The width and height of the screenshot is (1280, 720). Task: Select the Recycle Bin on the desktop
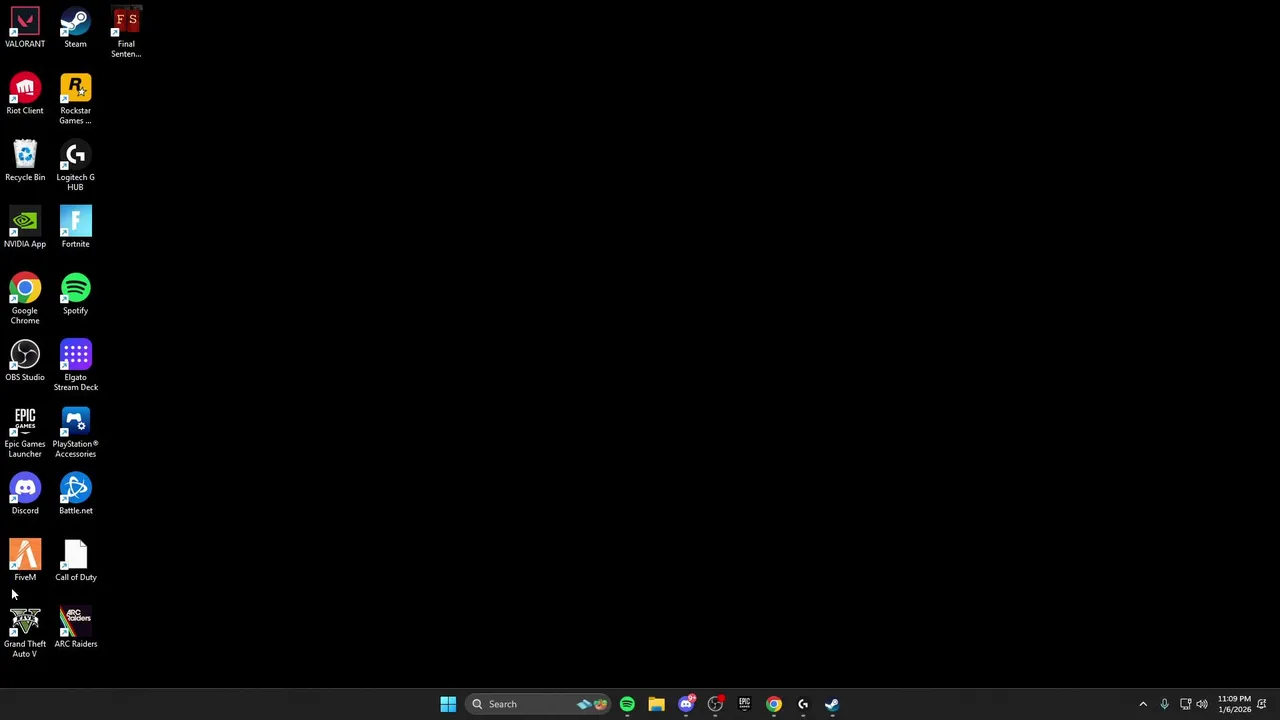(25, 162)
